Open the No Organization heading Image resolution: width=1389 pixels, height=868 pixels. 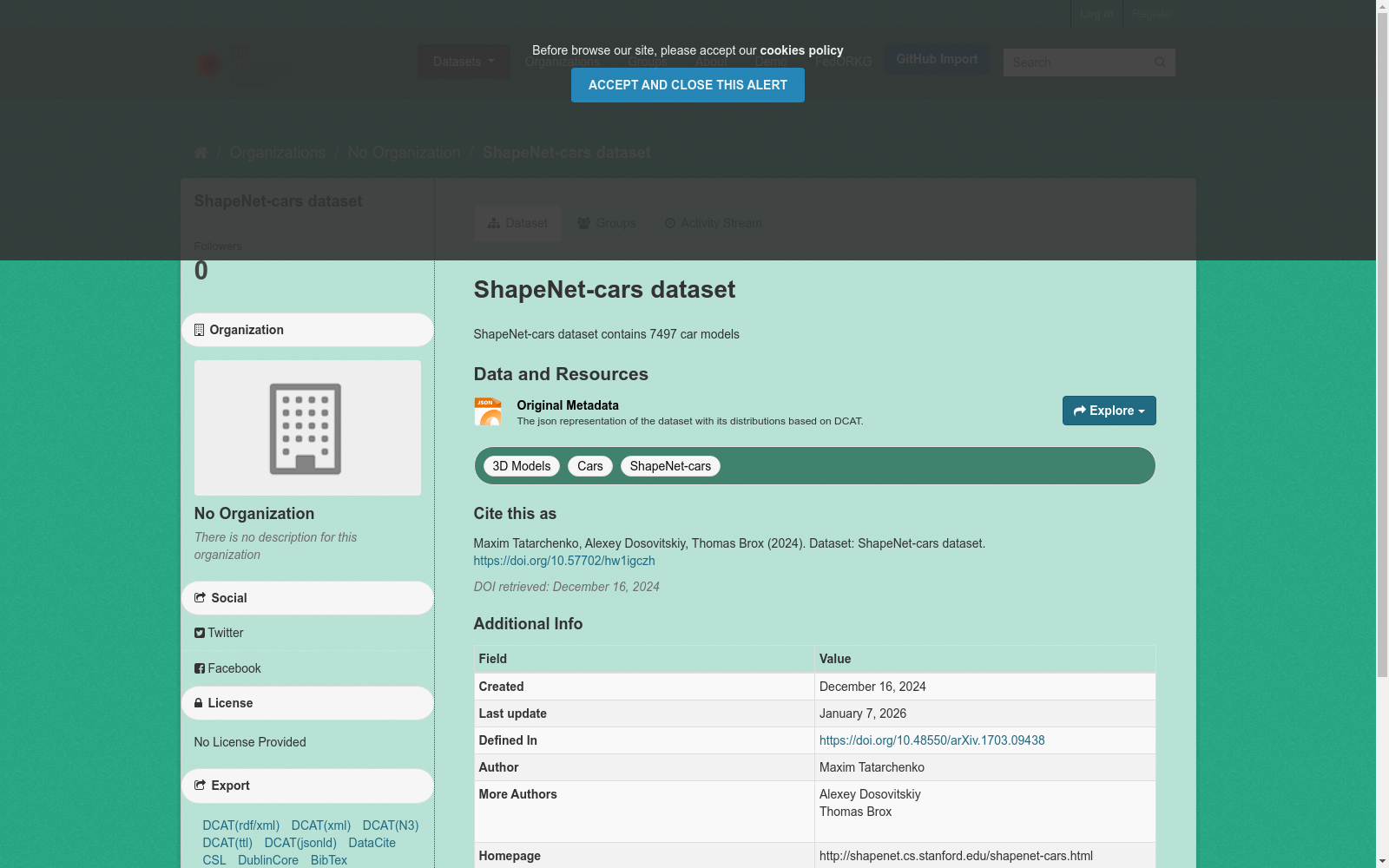pos(254,514)
